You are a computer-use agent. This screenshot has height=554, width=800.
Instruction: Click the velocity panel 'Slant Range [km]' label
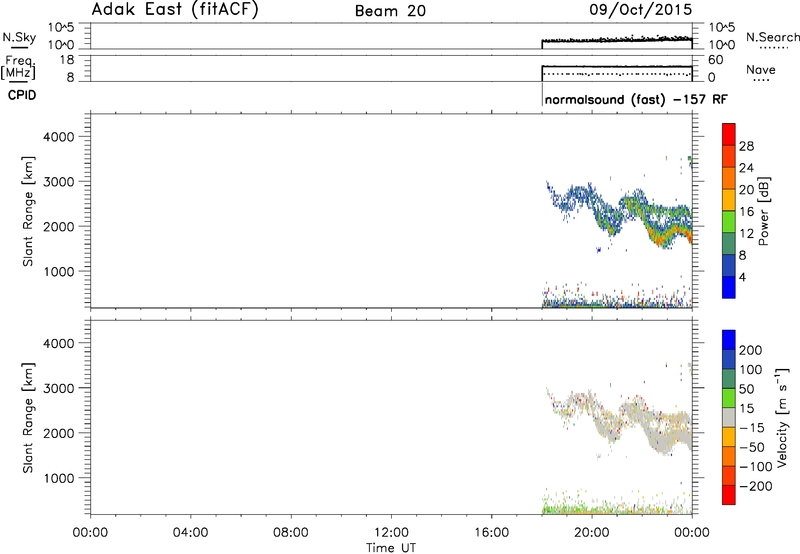[28, 417]
